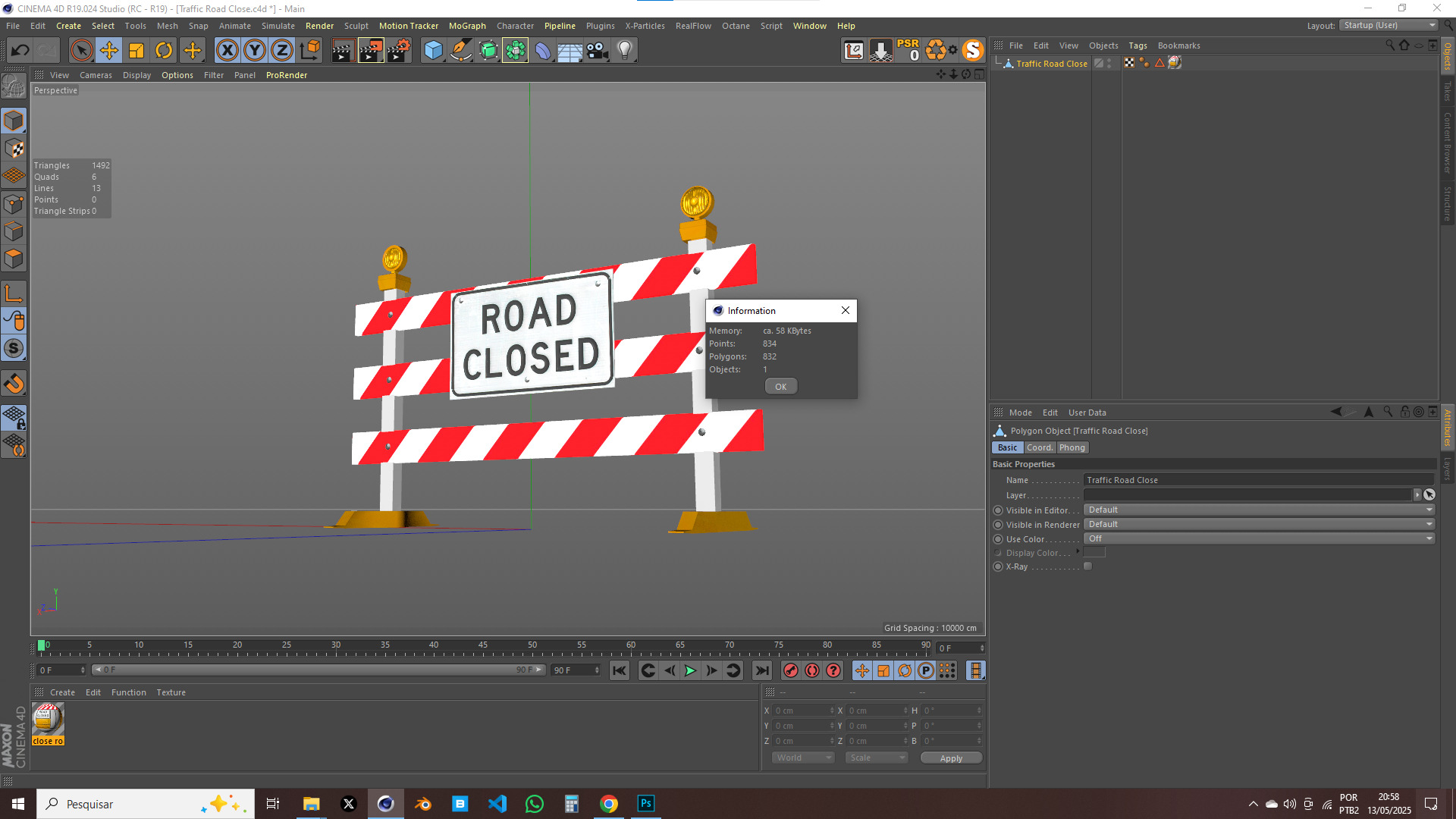Play the animation forward
The width and height of the screenshot is (1456, 819).
690,670
